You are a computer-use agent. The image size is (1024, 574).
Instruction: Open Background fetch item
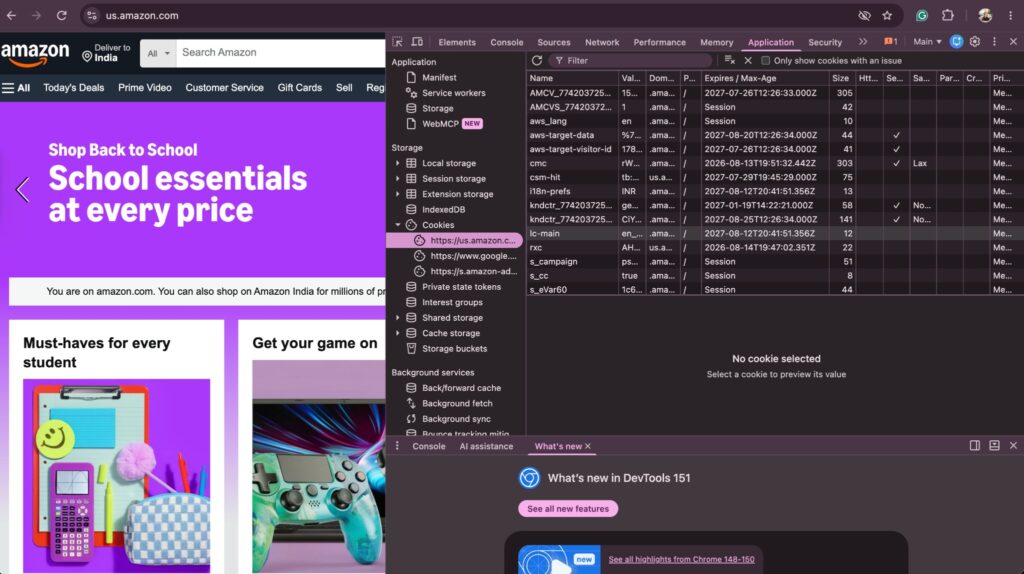coord(457,404)
